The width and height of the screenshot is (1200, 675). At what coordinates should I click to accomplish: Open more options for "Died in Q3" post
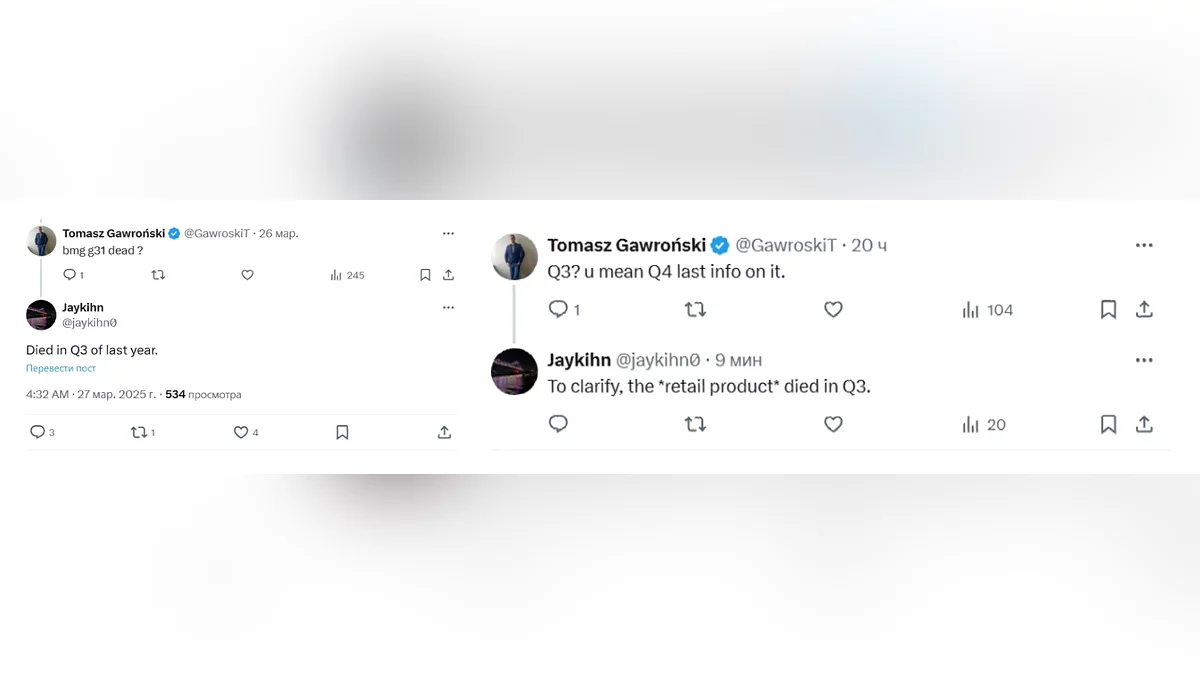pos(448,308)
